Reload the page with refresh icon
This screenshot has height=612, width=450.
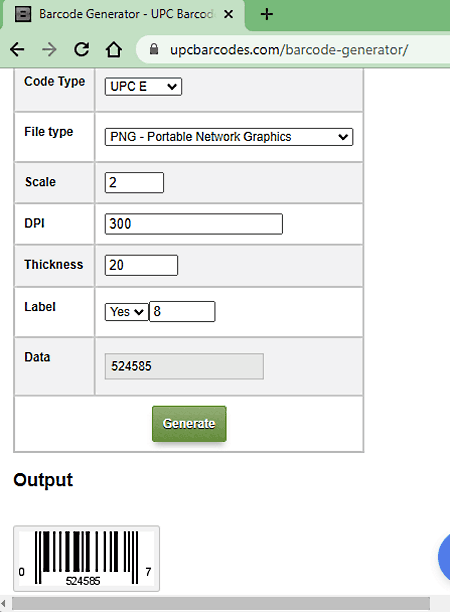pyautogui.click(x=82, y=49)
